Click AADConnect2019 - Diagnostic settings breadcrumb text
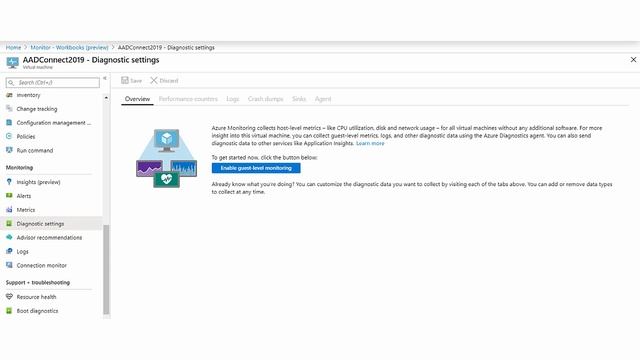Image resolution: width=640 pixels, height=360 pixels. coord(166,47)
